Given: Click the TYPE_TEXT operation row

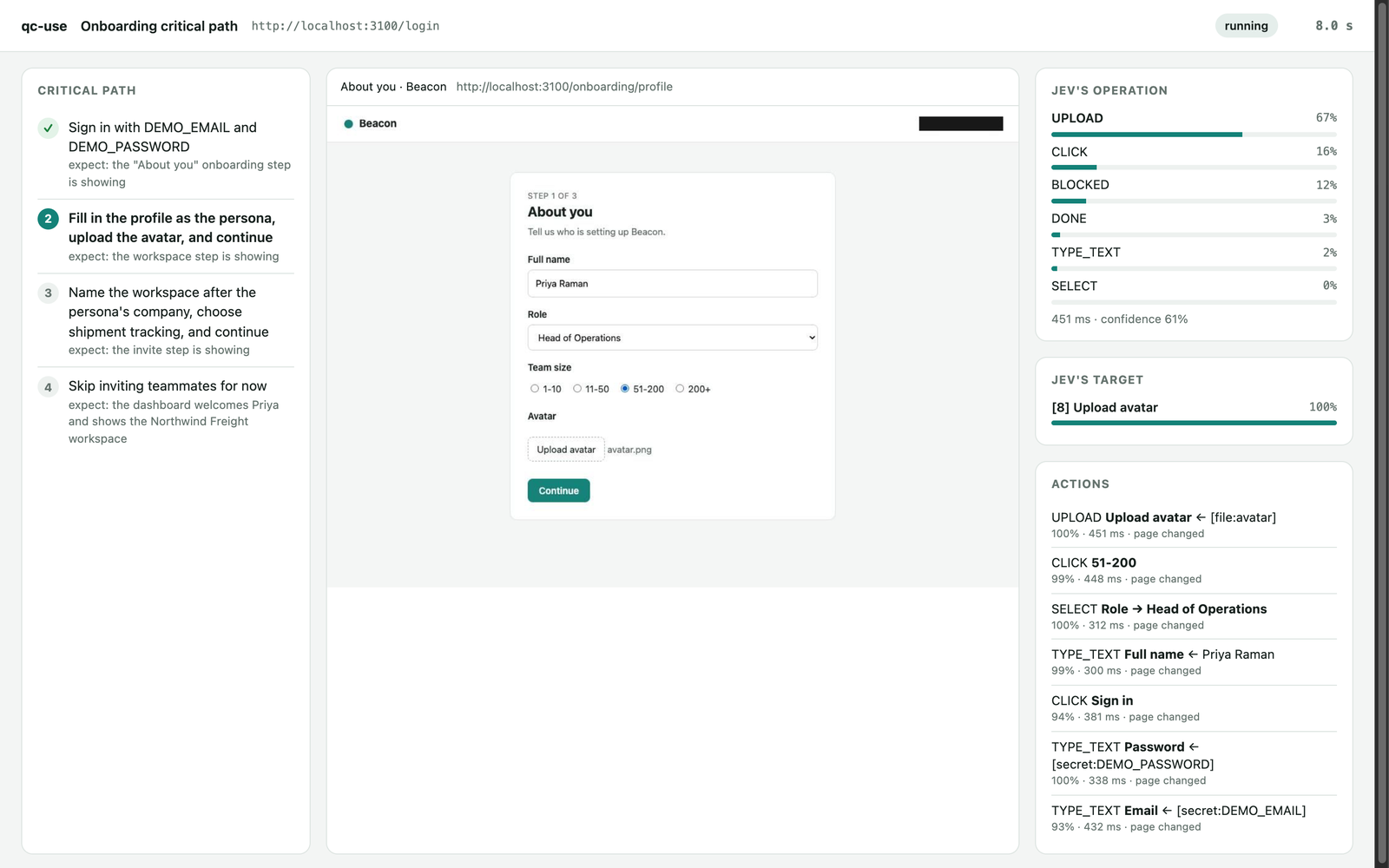Looking at the screenshot, I should pos(1194,259).
